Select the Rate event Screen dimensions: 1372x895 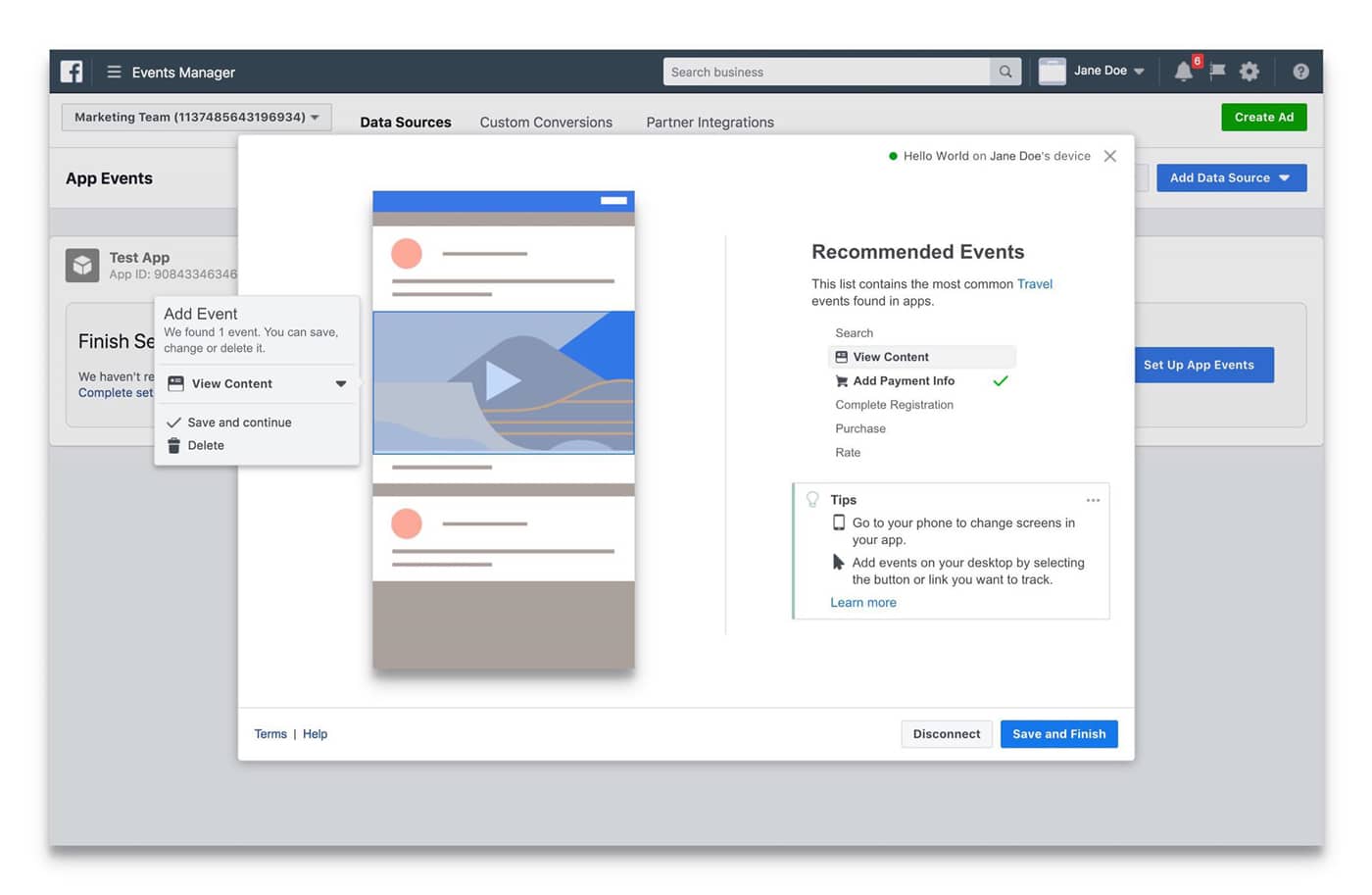(848, 453)
